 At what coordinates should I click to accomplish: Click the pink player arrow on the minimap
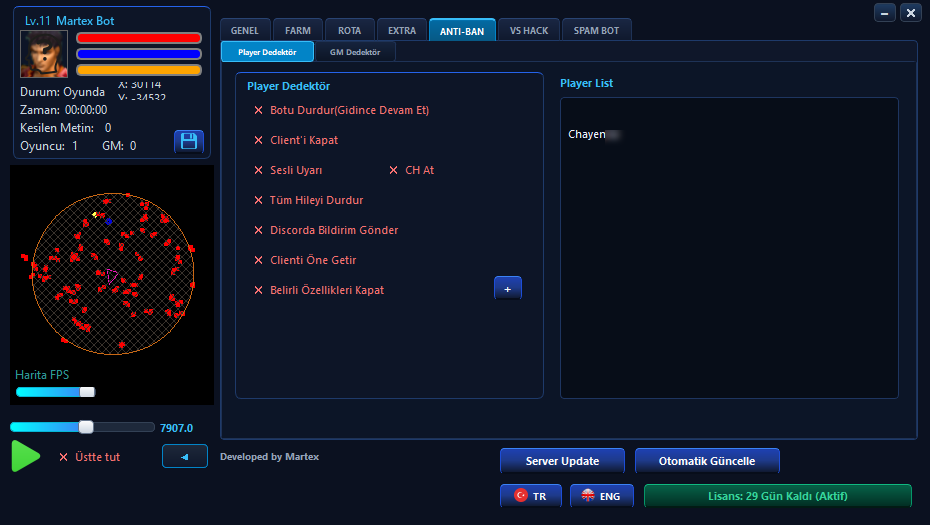click(x=112, y=276)
